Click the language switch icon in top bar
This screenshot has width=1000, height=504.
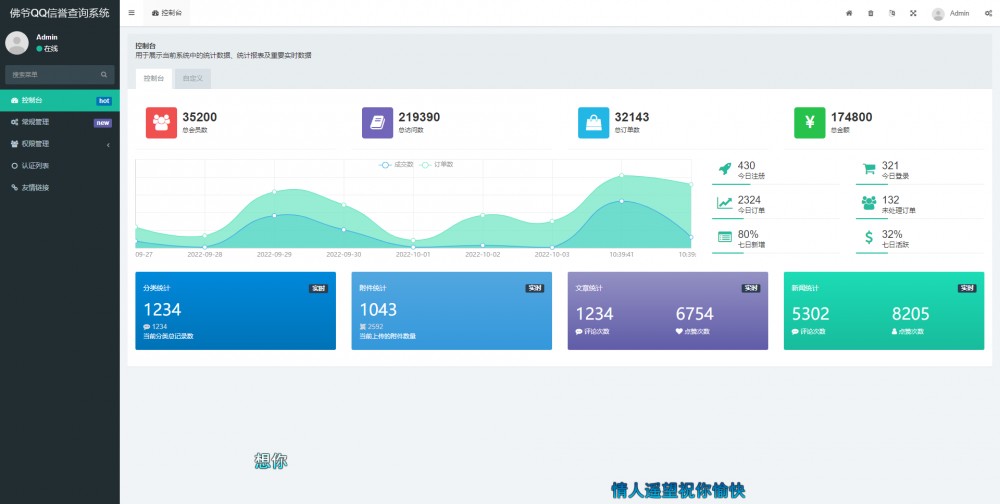(891, 13)
